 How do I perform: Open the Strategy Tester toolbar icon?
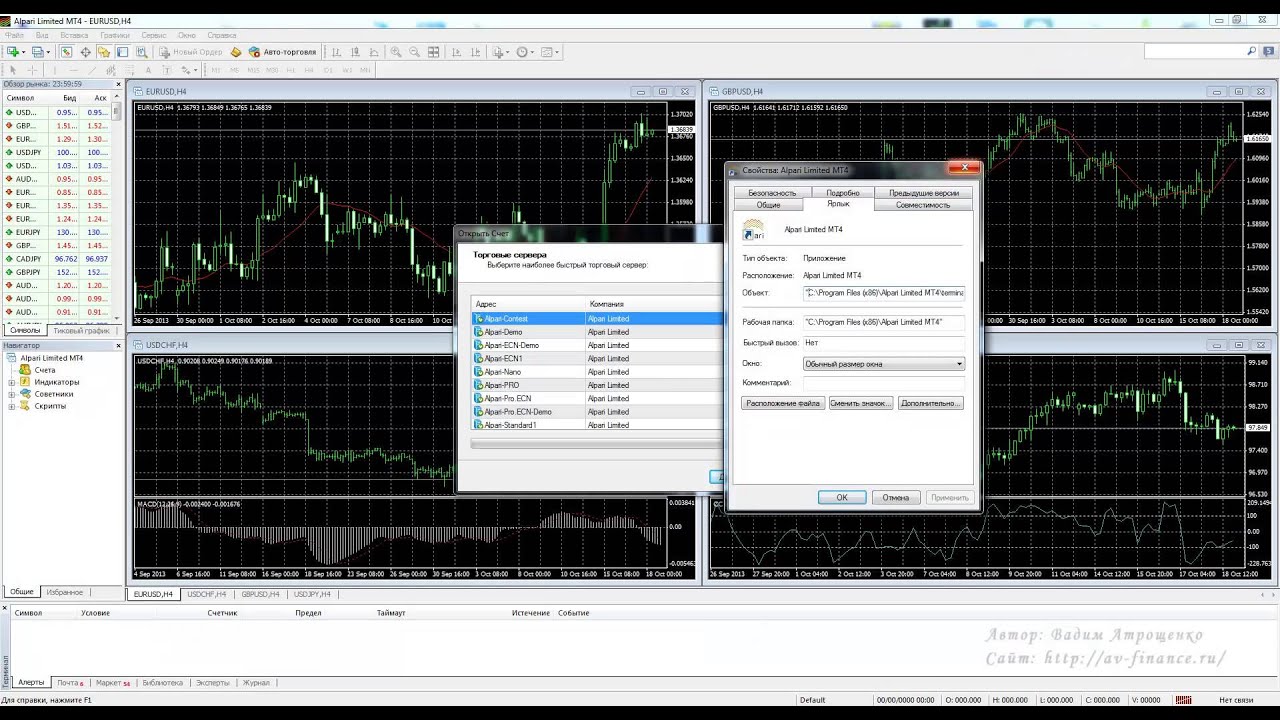[x=141, y=52]
